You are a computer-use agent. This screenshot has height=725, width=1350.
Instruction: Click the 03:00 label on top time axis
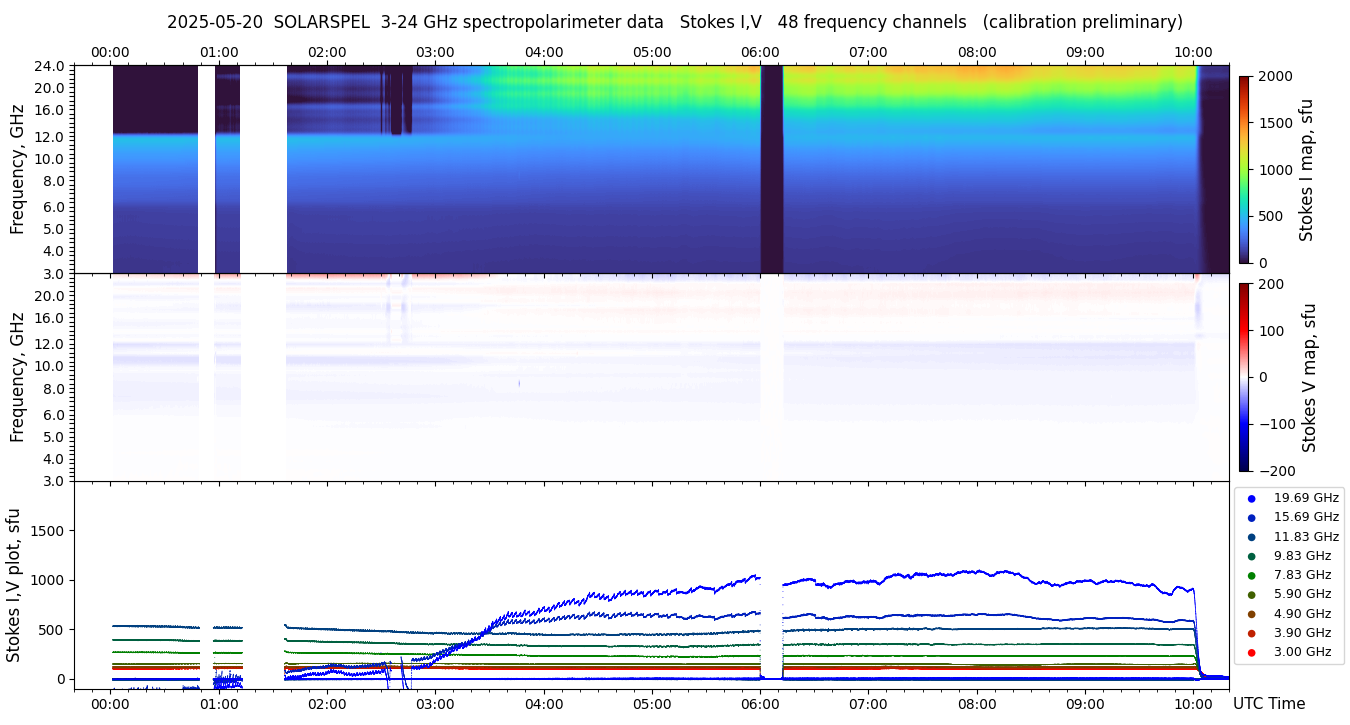435,52
